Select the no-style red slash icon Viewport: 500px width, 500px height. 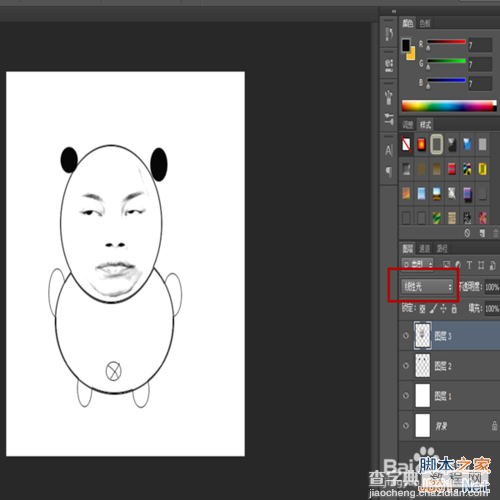pyautogui.click(x=406, y=144)
